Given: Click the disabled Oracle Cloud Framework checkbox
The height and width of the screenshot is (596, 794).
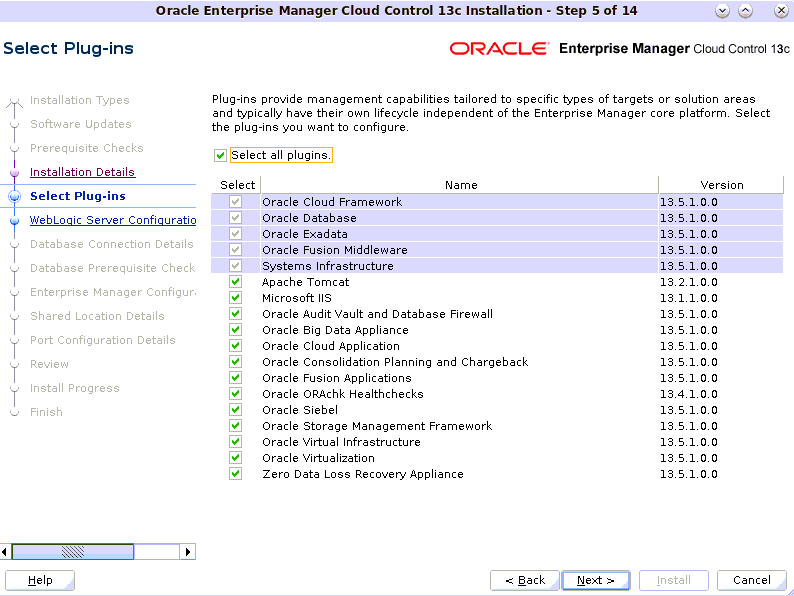Looking at the screenshot, I should pos(235,202).
